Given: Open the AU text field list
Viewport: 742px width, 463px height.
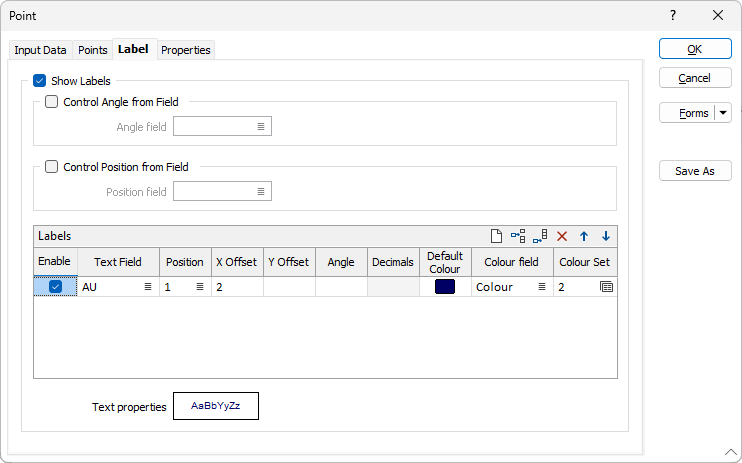Looking at the screenshot, I should pos(148,287).
